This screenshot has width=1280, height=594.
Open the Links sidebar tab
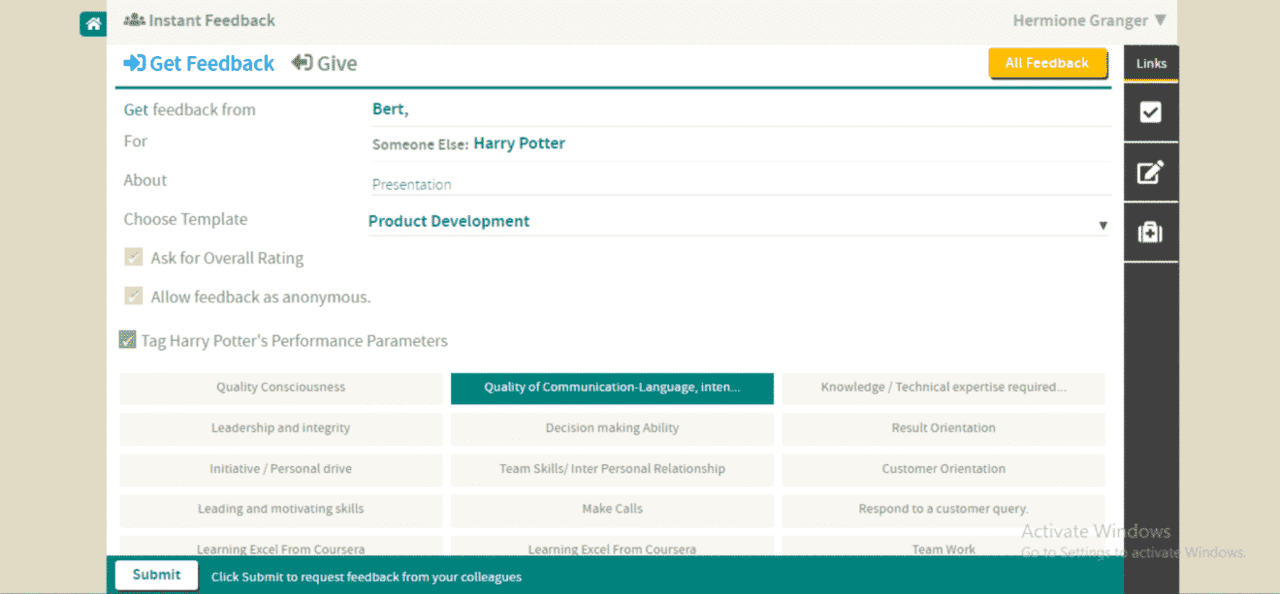[1151, 63]
